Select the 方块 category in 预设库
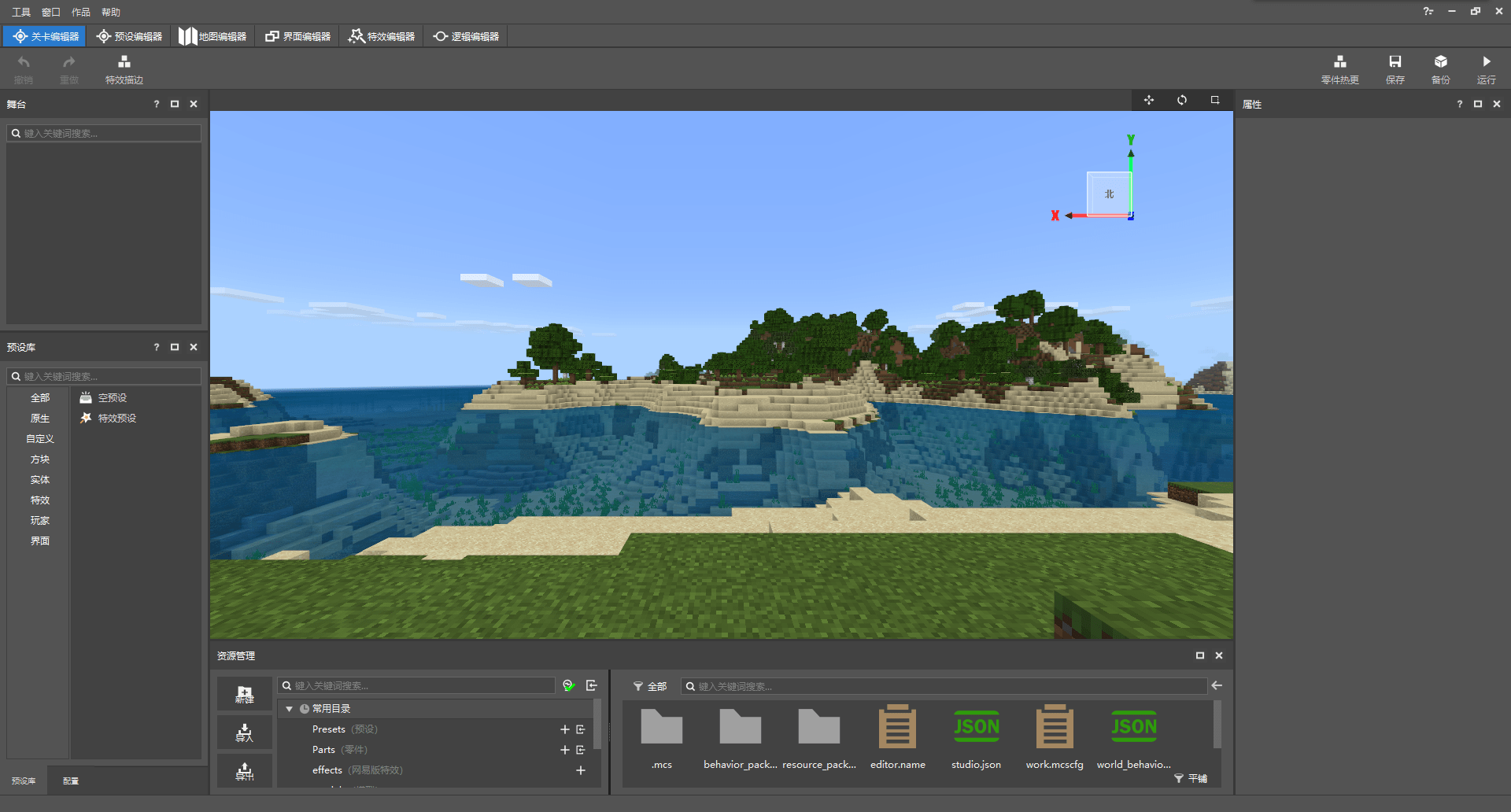The width and height of the screenshot is (1511, 812). tap(39, 460)
